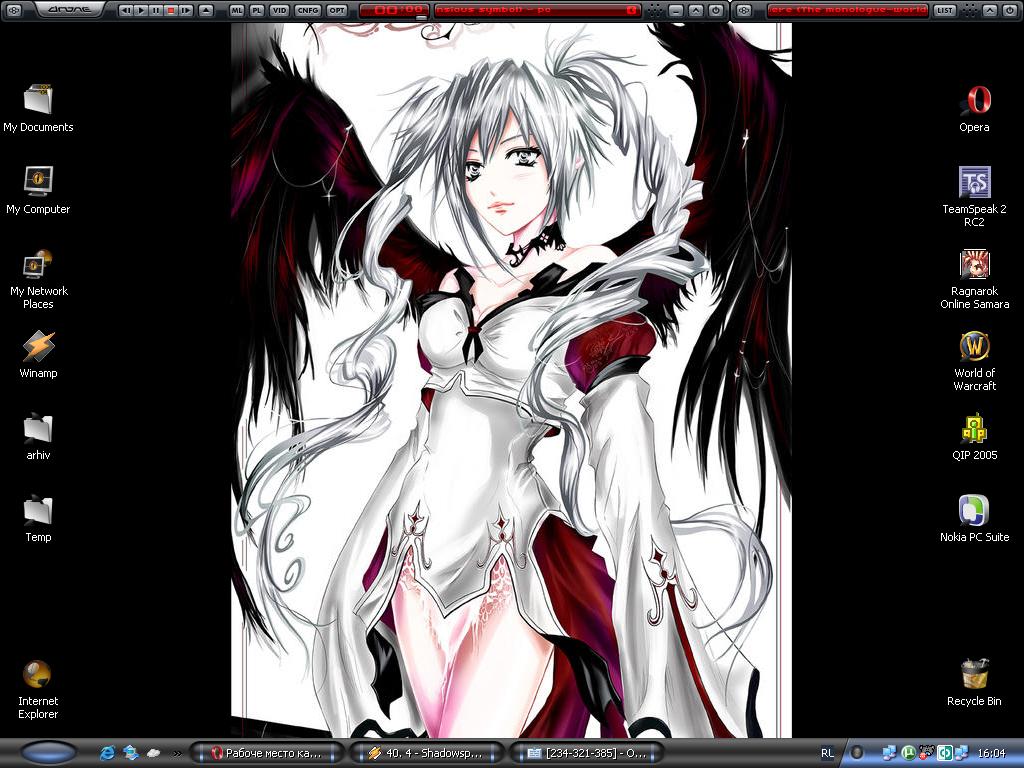Click the LIST button on playlist bar
The width and height of the screenshot is (1024, 768).
pos(945,10)
